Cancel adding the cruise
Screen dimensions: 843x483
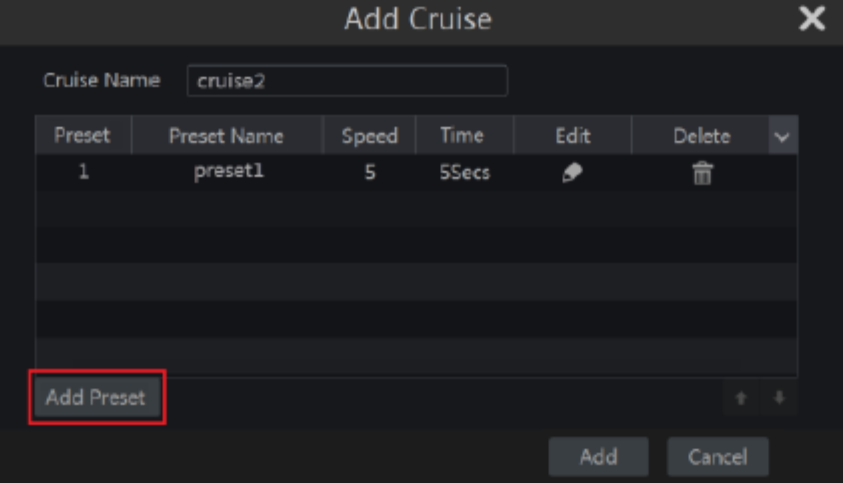coord(718,457)
